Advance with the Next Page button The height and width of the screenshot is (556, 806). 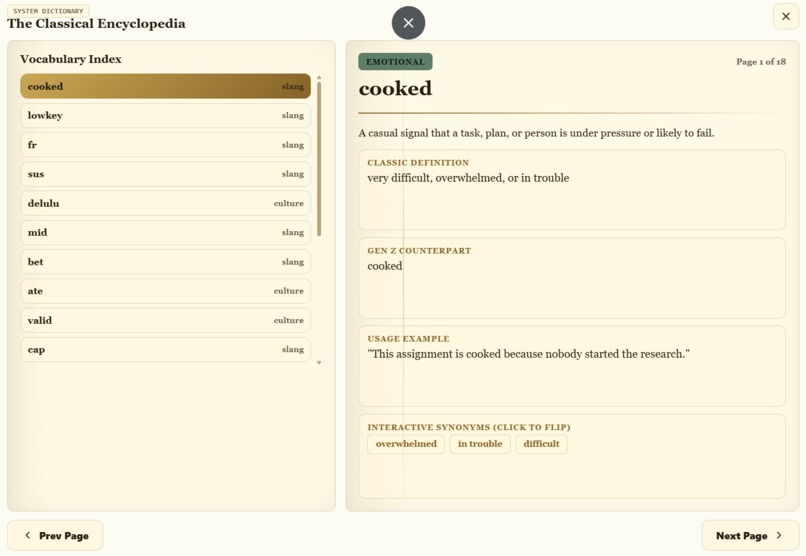(750, 535)
